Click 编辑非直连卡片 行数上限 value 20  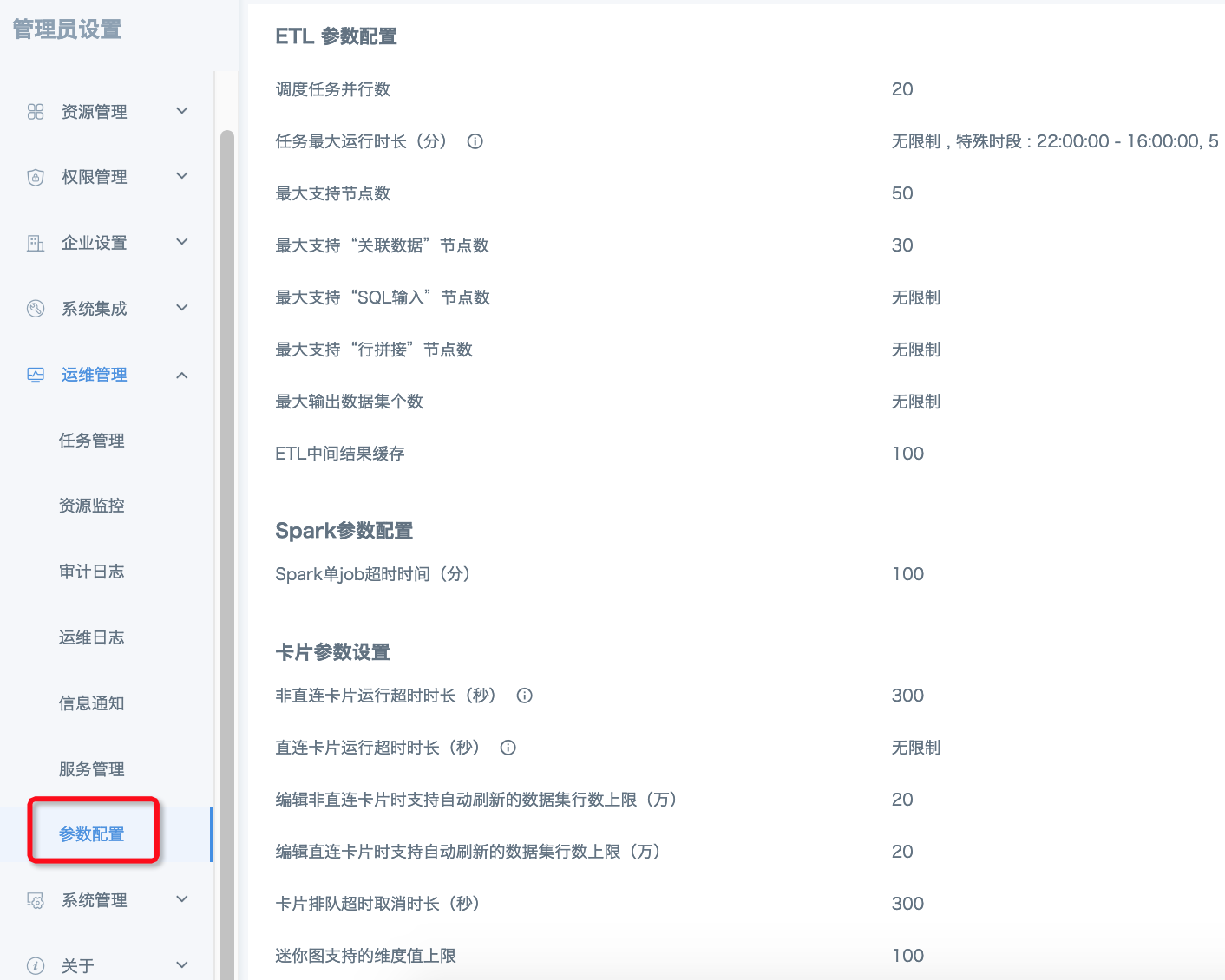tap(902, 800)
